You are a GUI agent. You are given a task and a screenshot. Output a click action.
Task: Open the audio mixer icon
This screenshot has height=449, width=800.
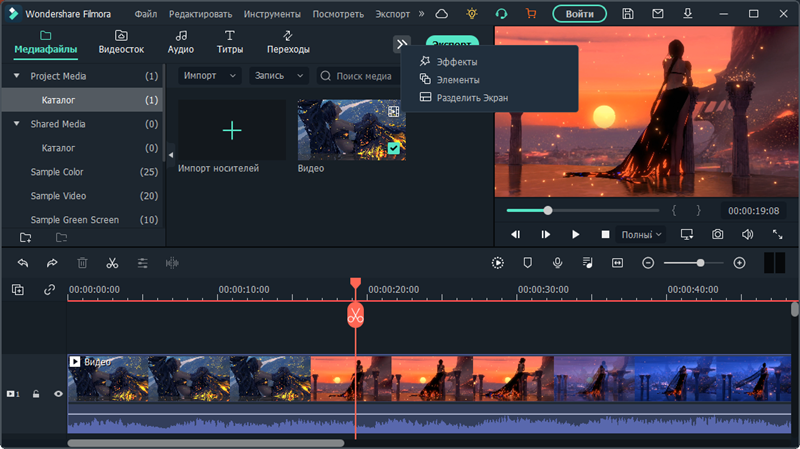coord(587,263)
